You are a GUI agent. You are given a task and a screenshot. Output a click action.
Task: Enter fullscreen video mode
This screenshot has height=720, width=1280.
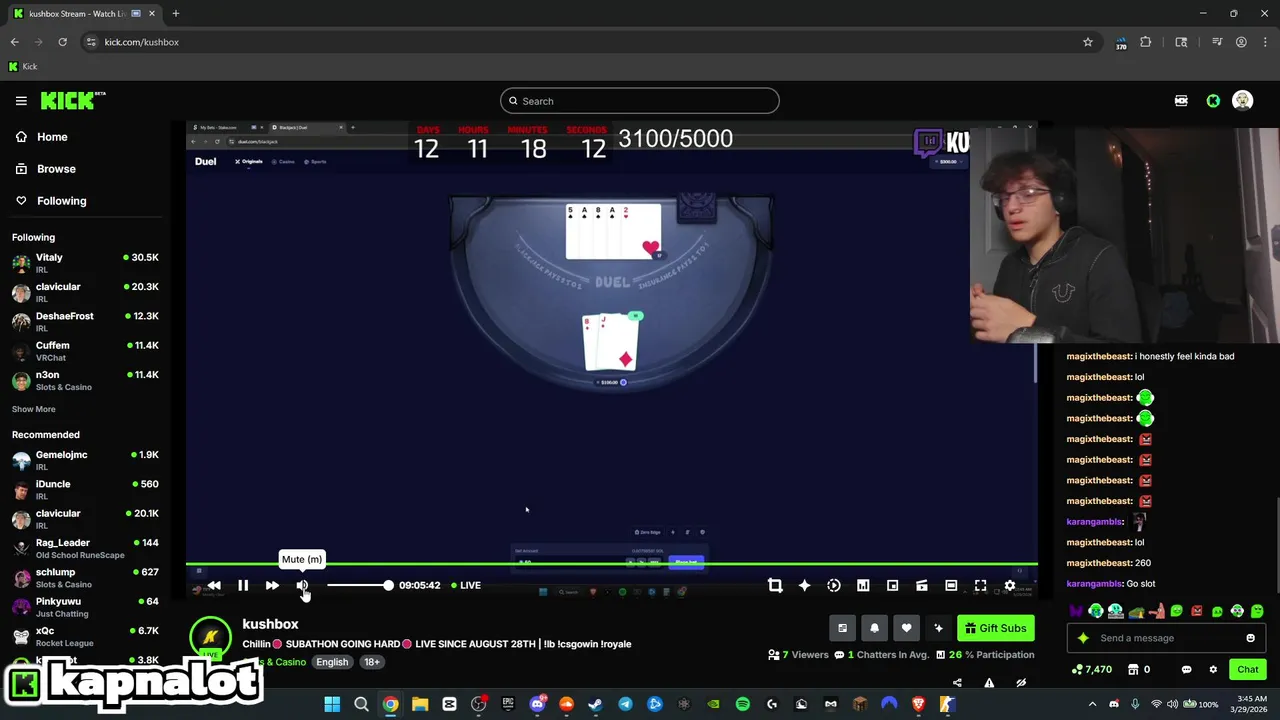(981, 585)
